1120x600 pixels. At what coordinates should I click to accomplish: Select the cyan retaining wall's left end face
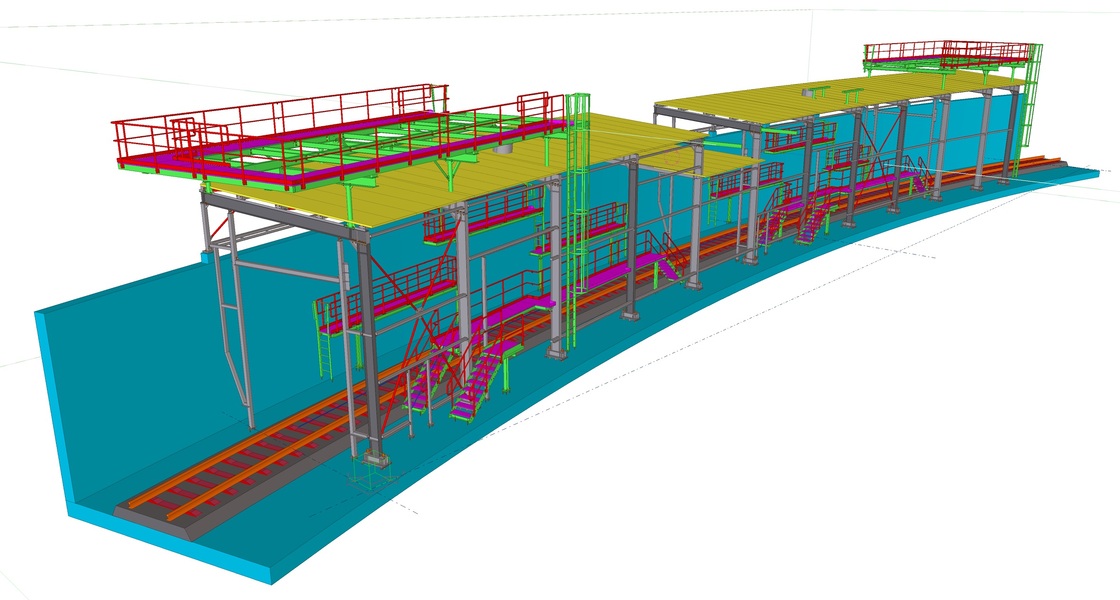[53, 410]
